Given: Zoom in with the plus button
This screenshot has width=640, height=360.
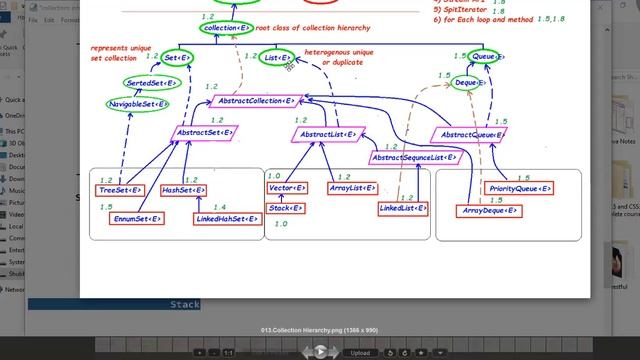Looking at the screenshot, I should click(x=199, y=353).
